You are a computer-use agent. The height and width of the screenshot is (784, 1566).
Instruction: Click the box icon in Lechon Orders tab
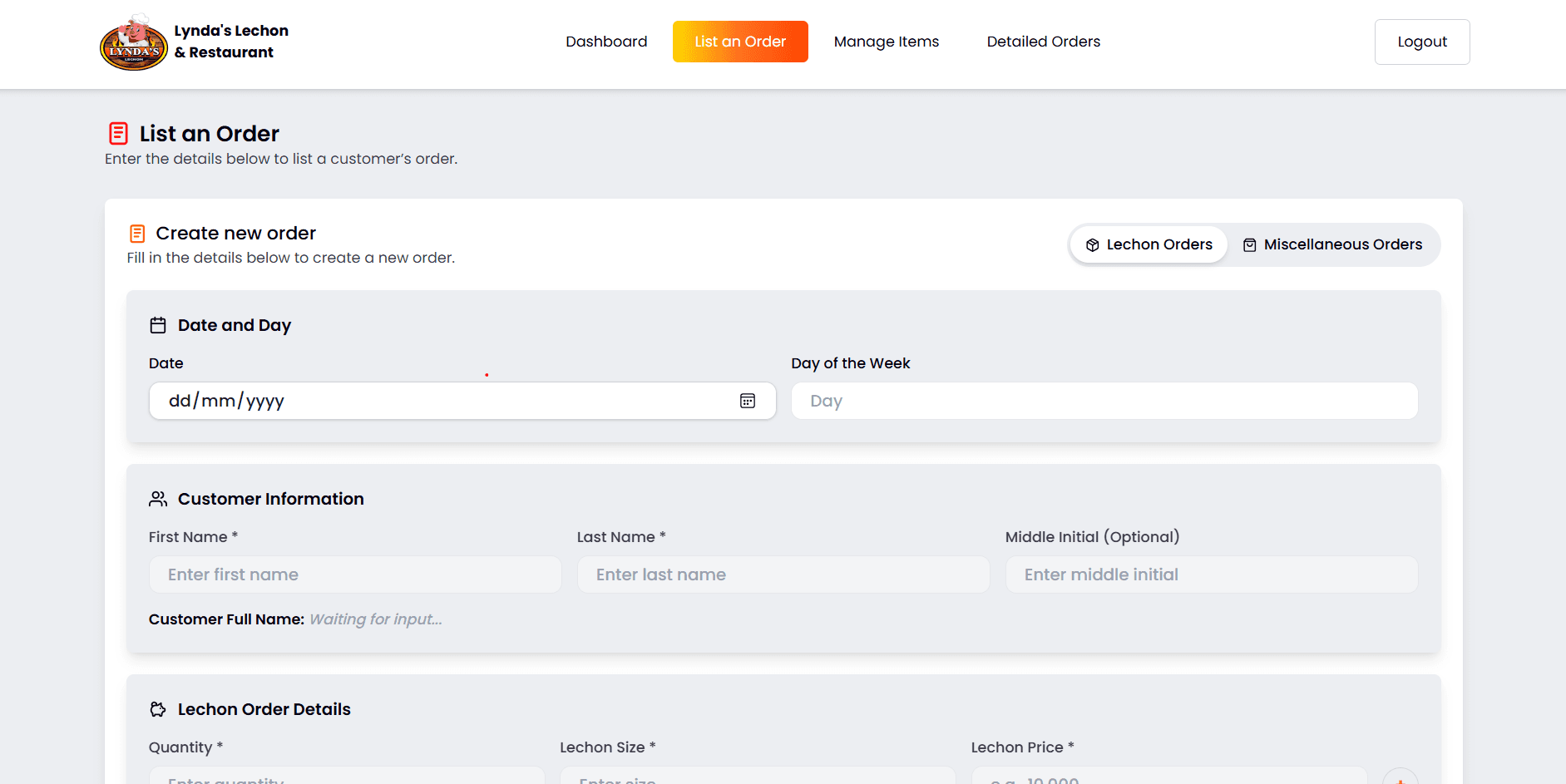1092,245
